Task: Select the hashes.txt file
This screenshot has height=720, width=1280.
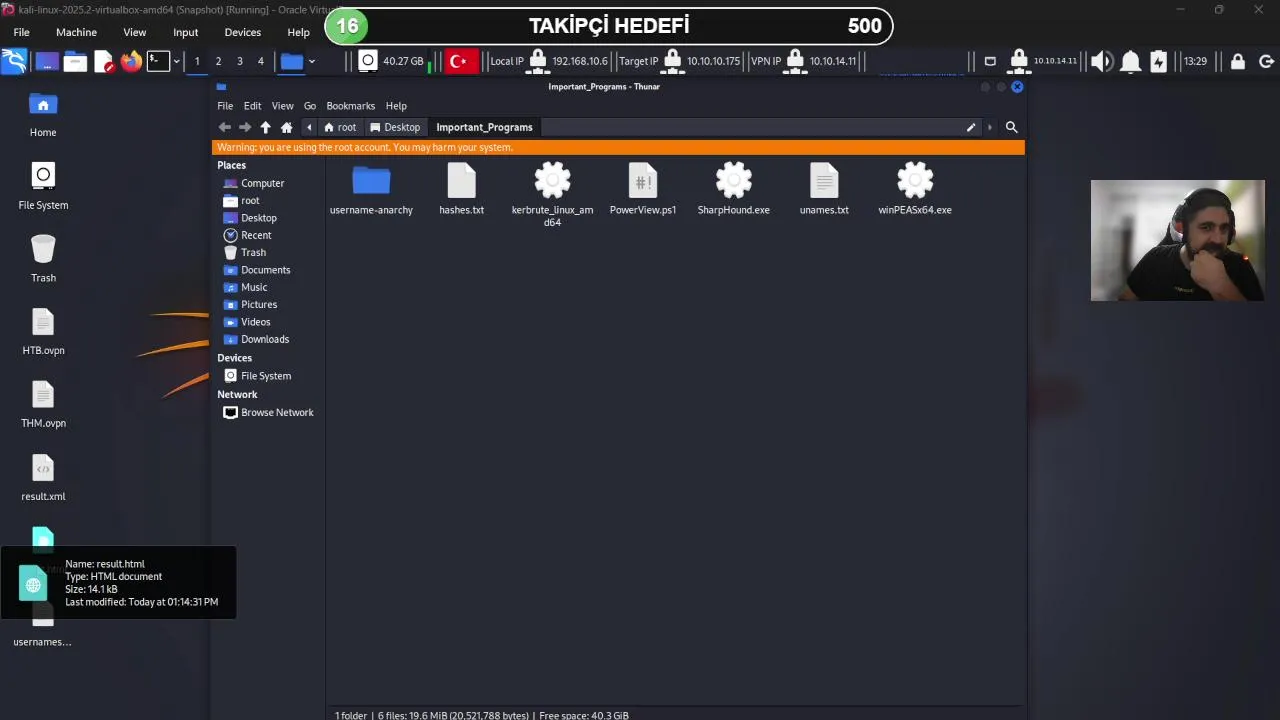Action: tap(461, 189)
